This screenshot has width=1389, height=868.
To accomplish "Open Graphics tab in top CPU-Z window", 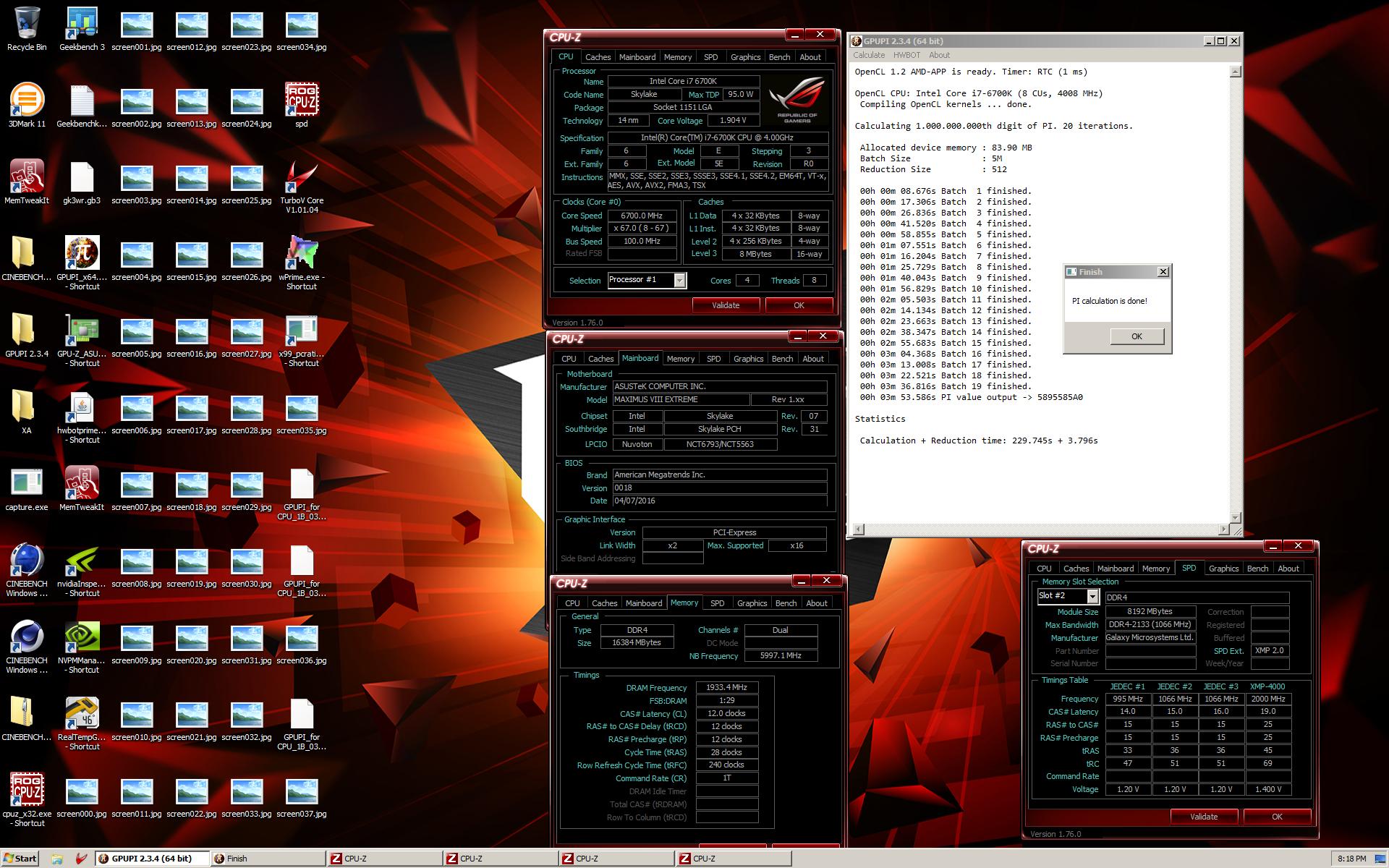I will [x=745, y=57].
